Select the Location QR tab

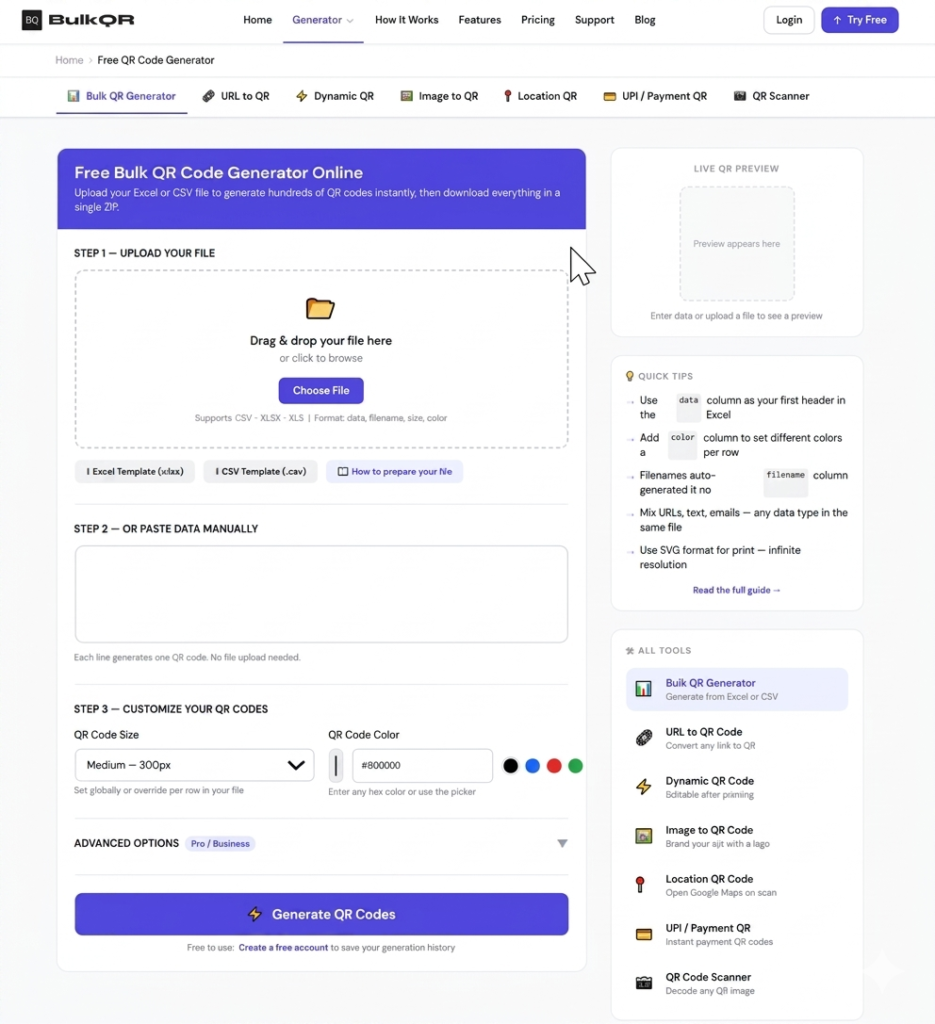coord(540,96)
